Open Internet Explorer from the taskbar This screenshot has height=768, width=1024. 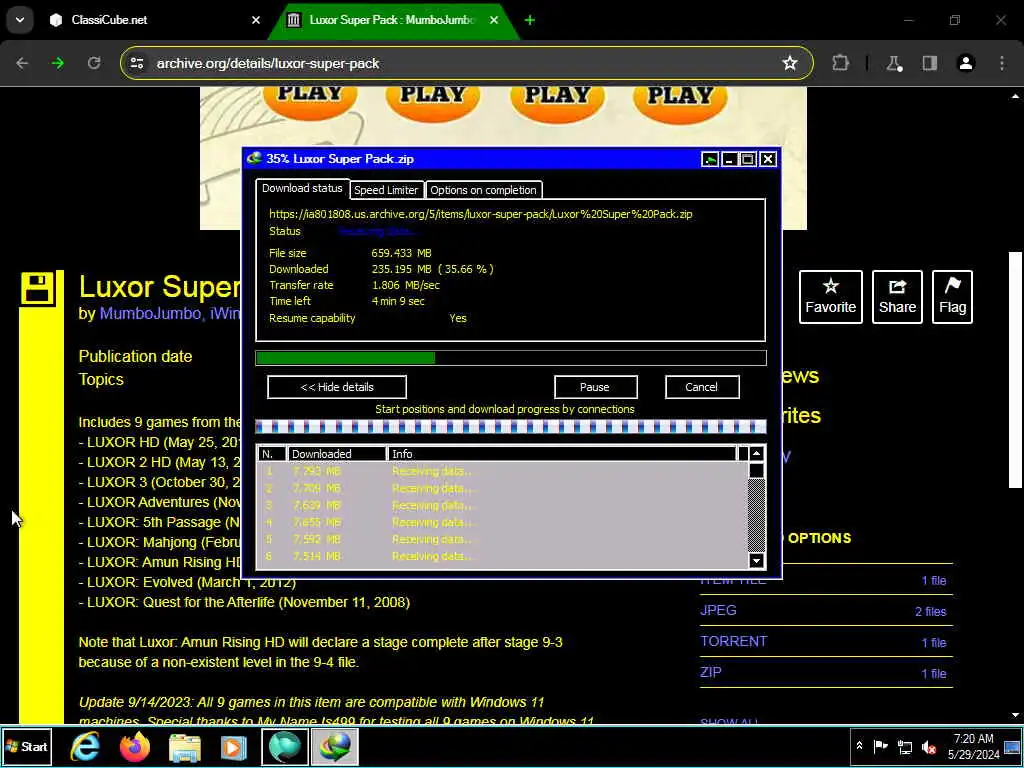pyautogui.click(x=86, y=746)
